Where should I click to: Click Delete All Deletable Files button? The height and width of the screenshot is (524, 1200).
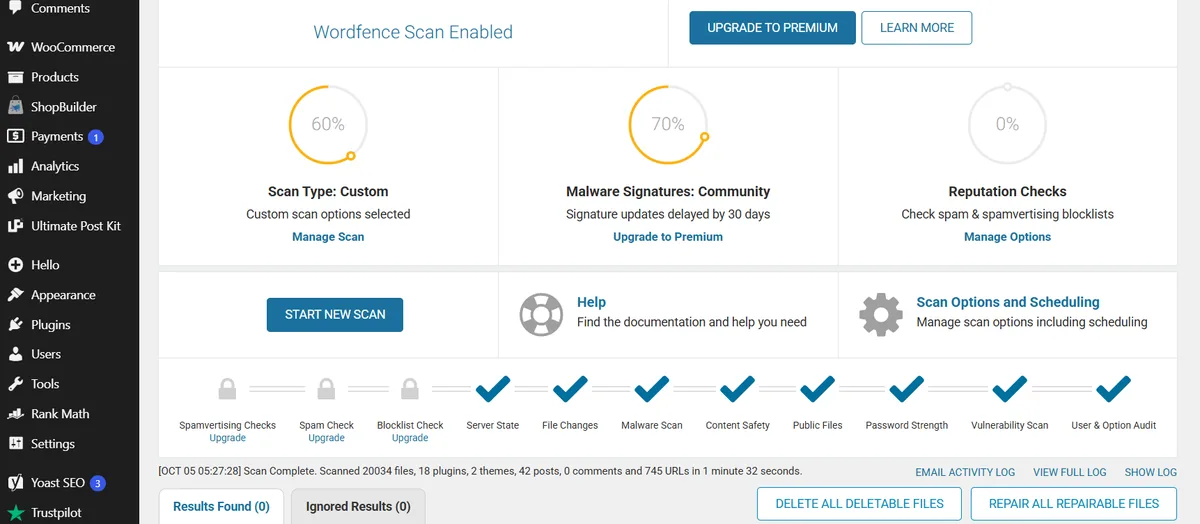[859, 504]
